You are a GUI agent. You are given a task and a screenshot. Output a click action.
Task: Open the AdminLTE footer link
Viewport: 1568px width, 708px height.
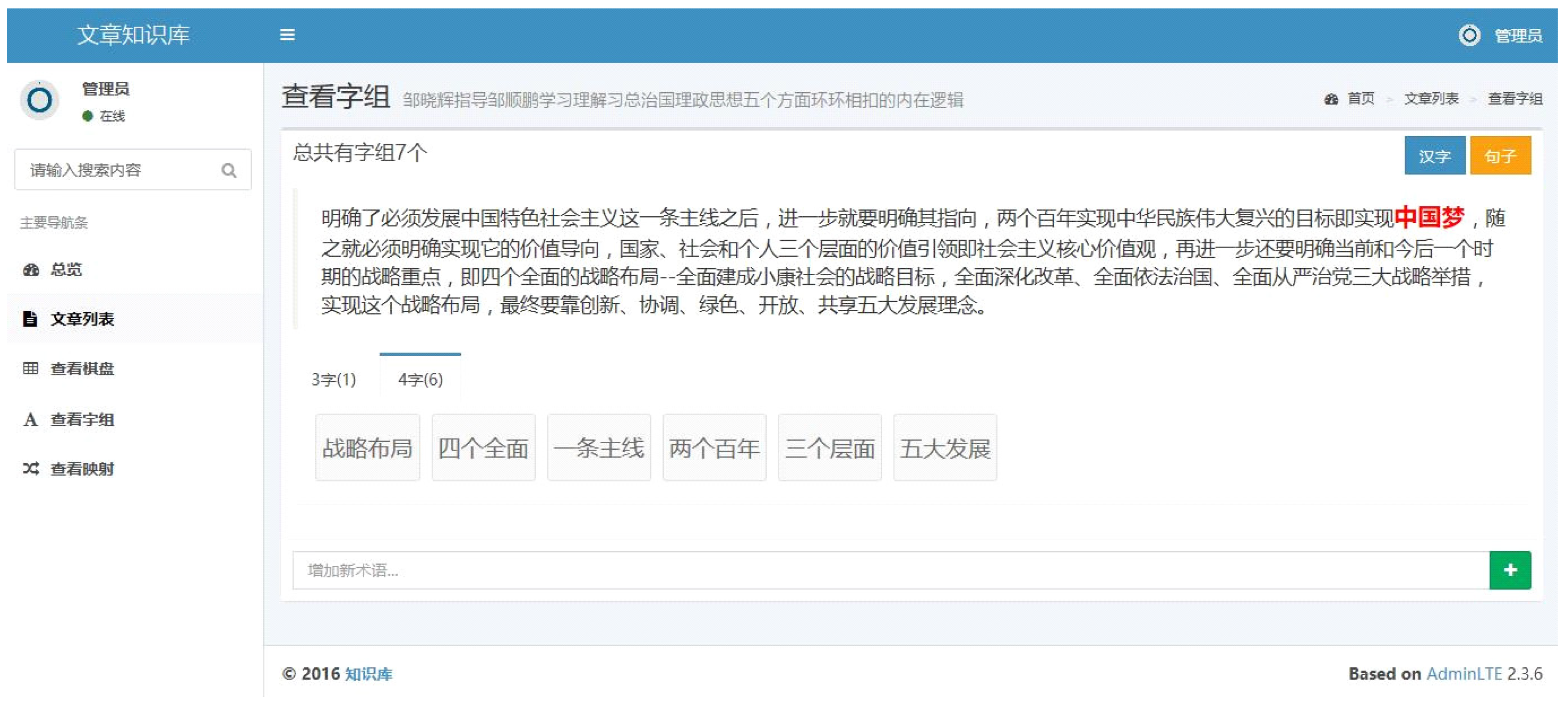(1464, 674)
